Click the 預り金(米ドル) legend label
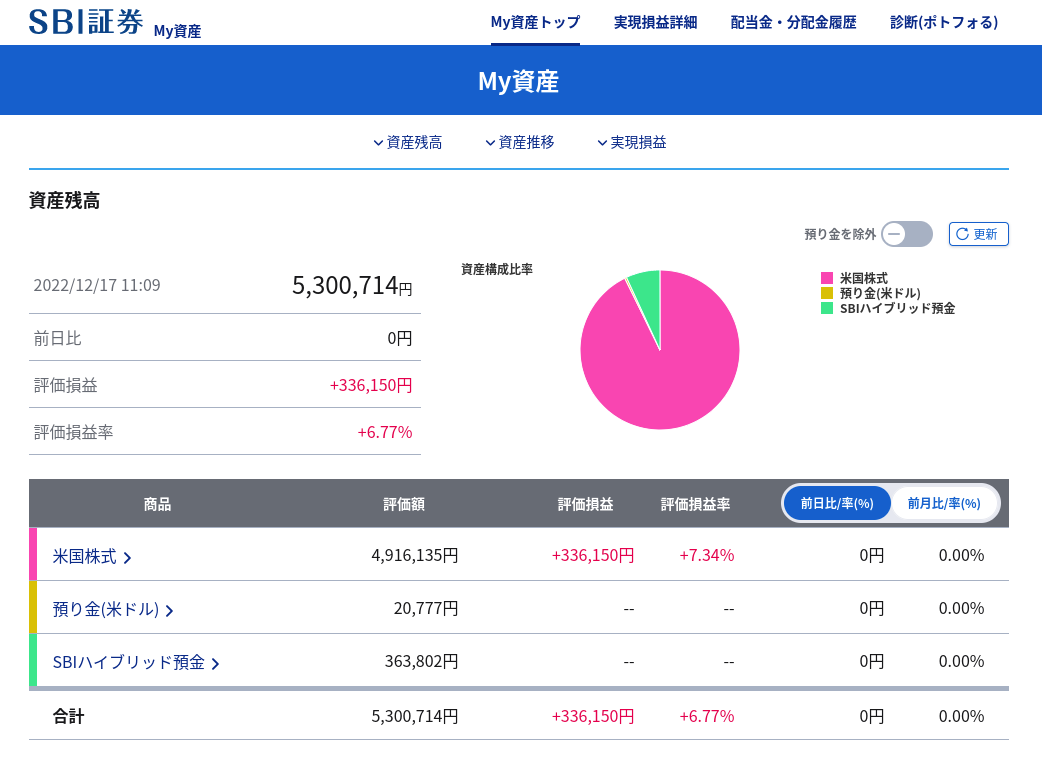The width and height of the screenshot is (1042, 768). [x=880, y=293]
